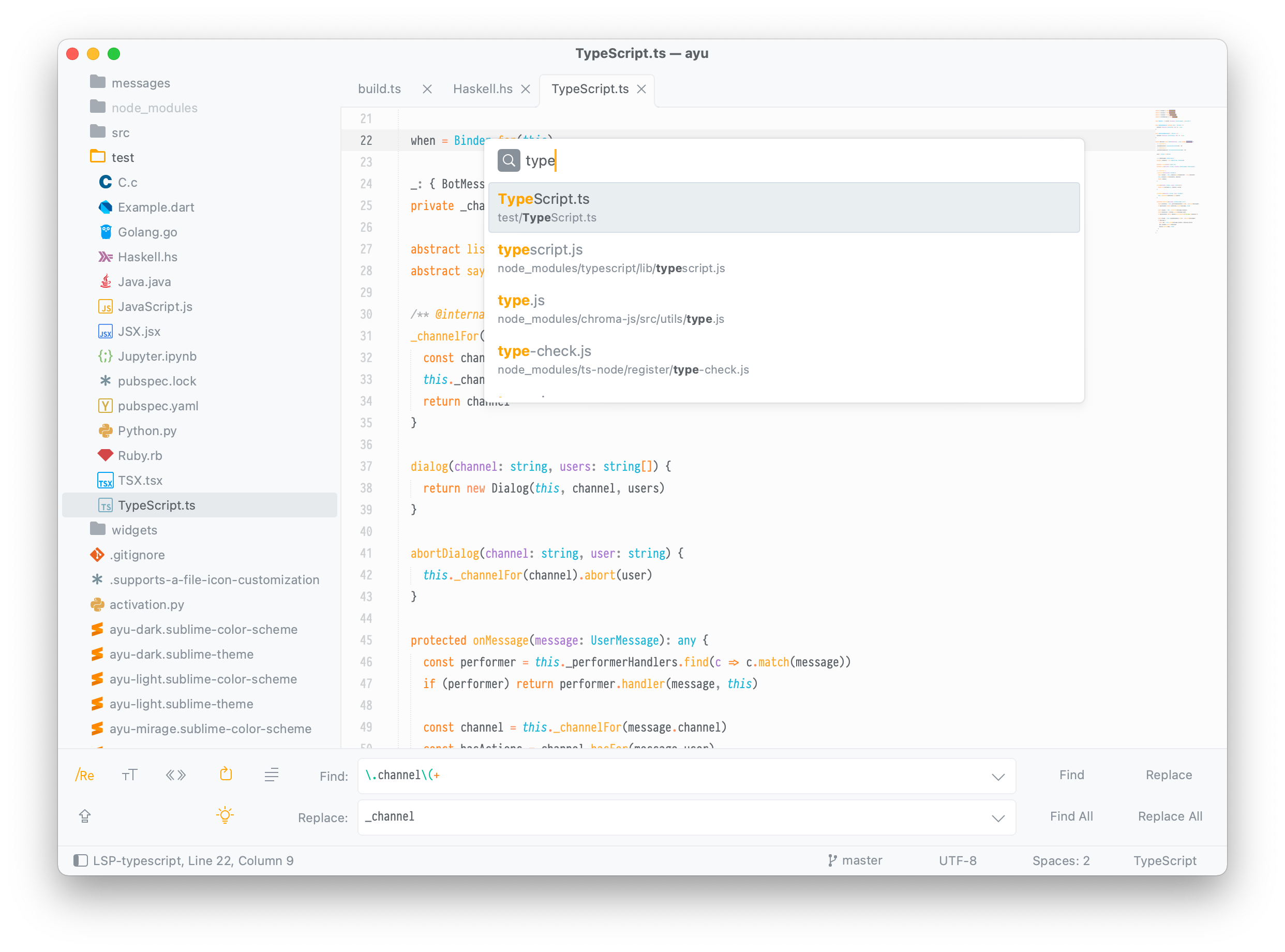1285x952 pixels.
Task: Click the in-selection search icon
Action: click(272, 775)
